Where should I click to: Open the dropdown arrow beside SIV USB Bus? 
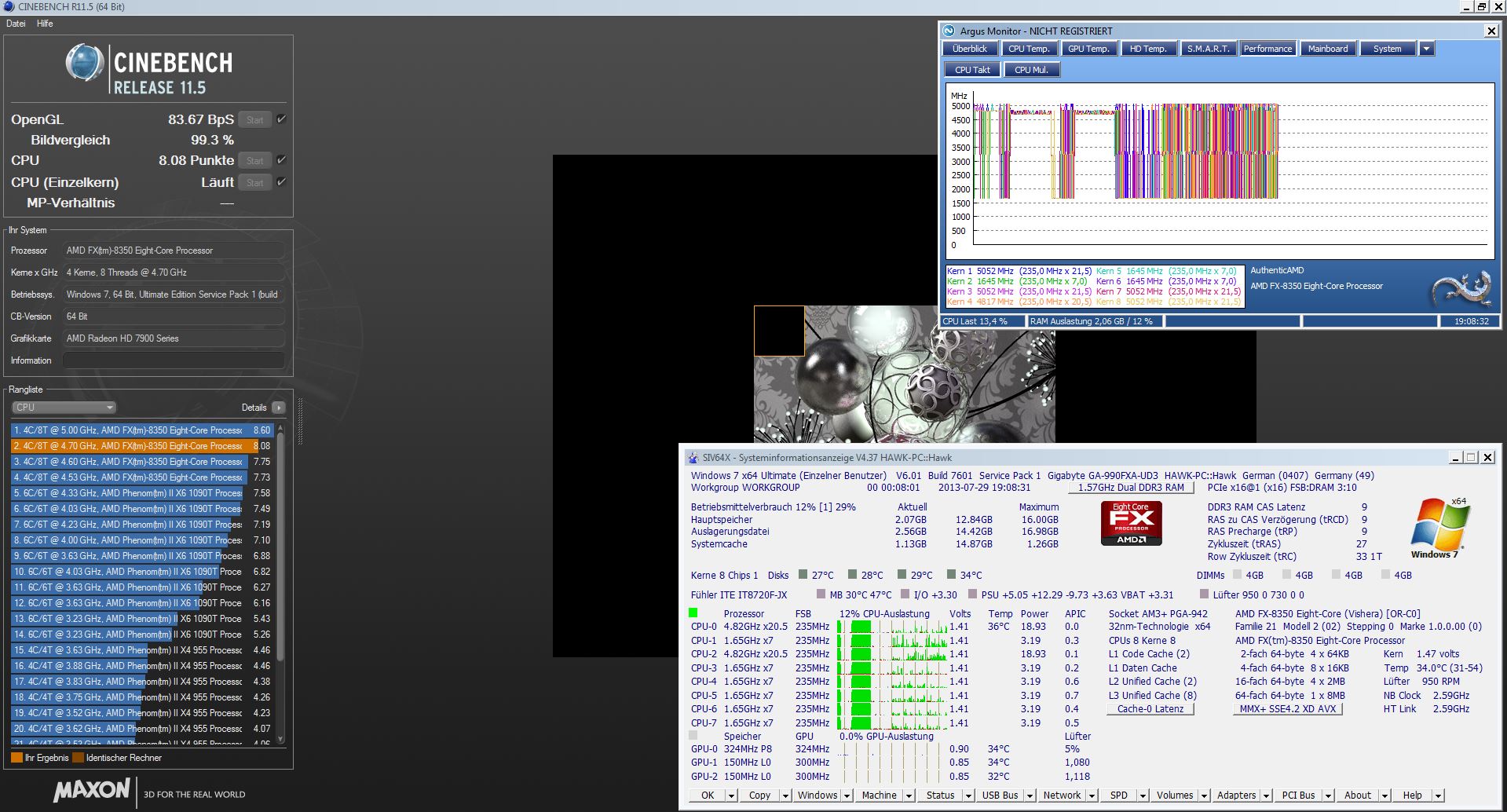(x=1030, y=796)
